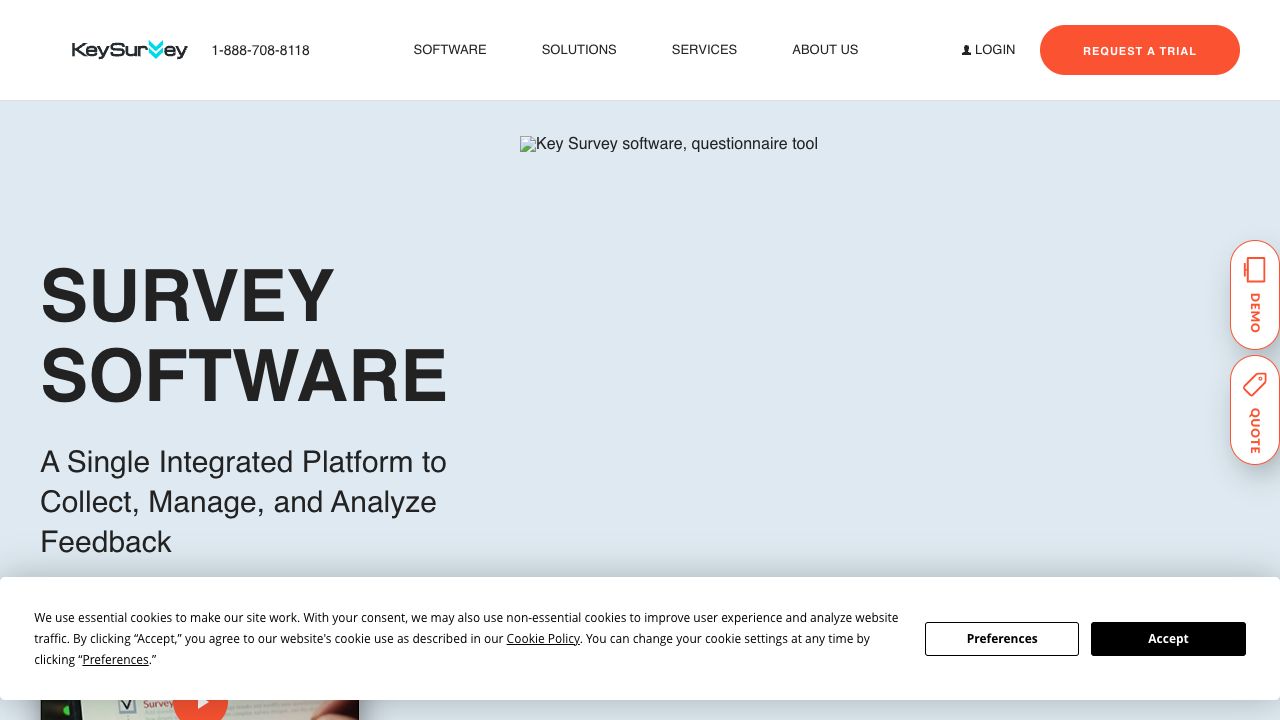Image resolution: width=1280 pixels, height=720 pixels.
Task: Click the user icon beside Login
Action: pos(966,50)
